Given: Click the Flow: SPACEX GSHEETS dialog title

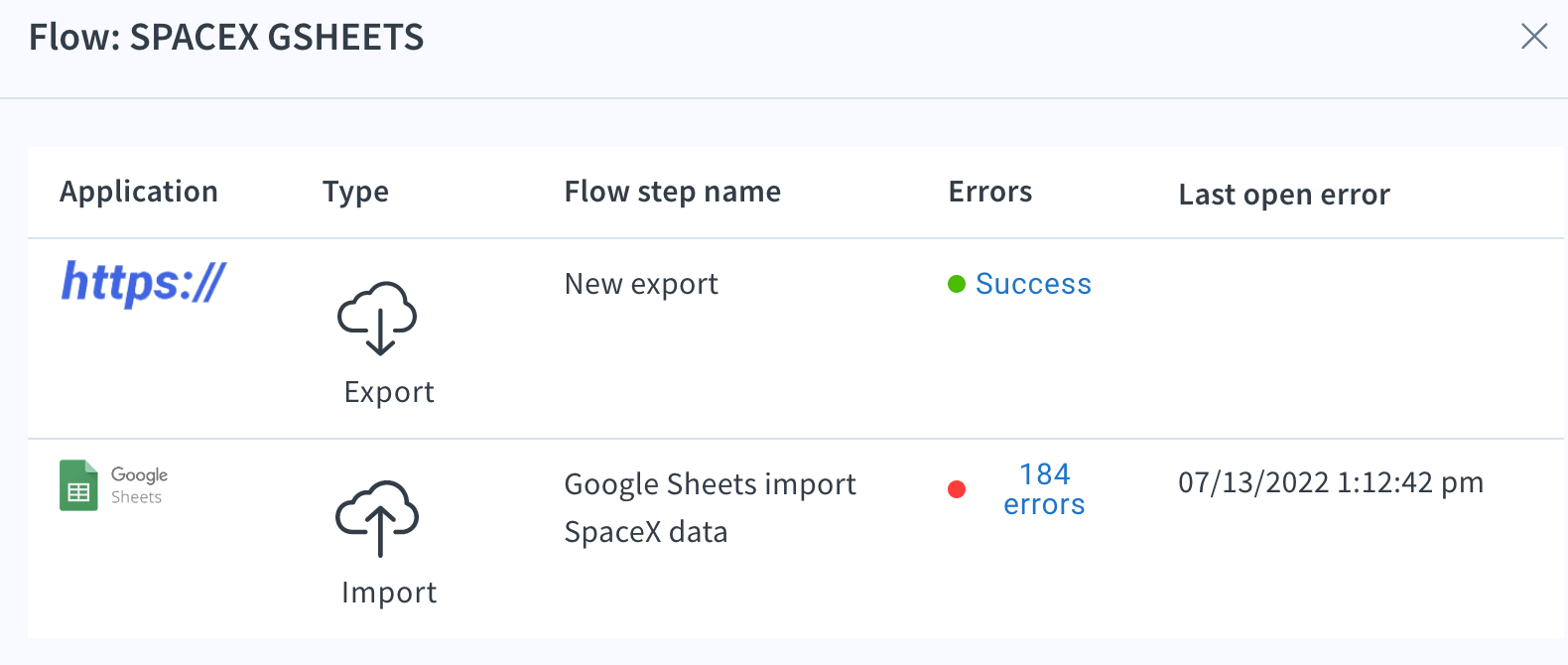Looking at the screenshot, I should tap(226, 37).
